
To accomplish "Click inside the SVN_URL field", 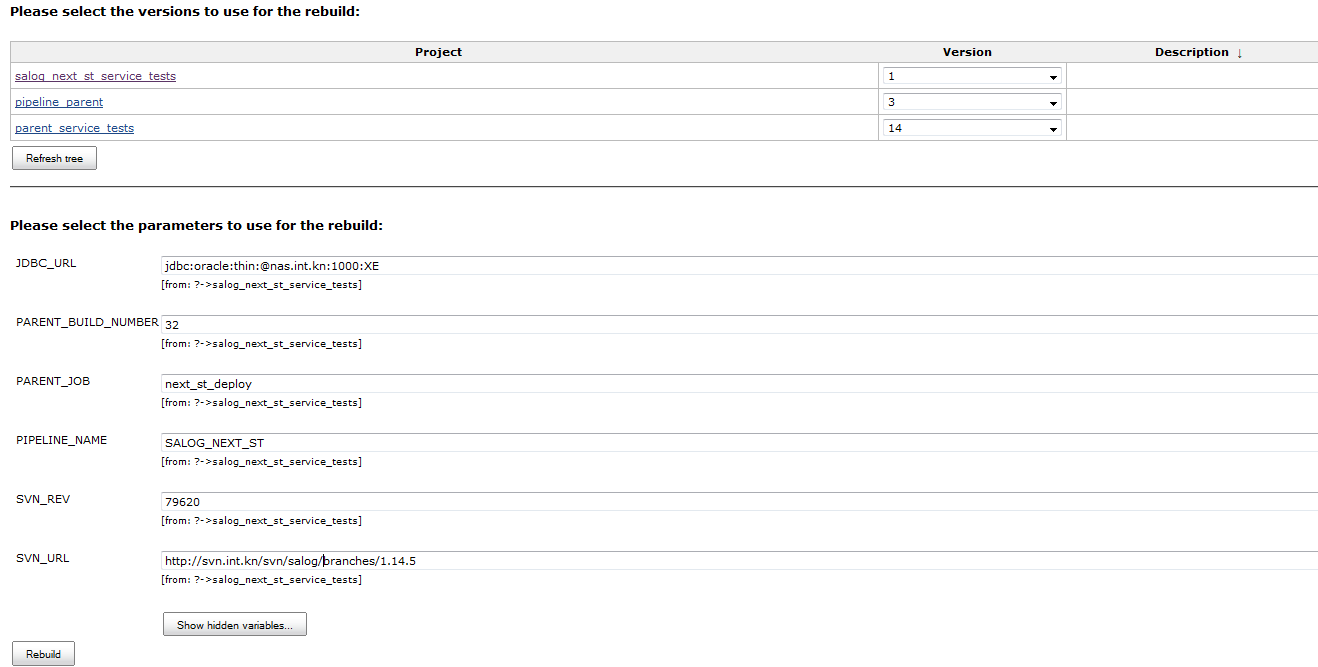I will pyautogui.click(x=738, y=561).
